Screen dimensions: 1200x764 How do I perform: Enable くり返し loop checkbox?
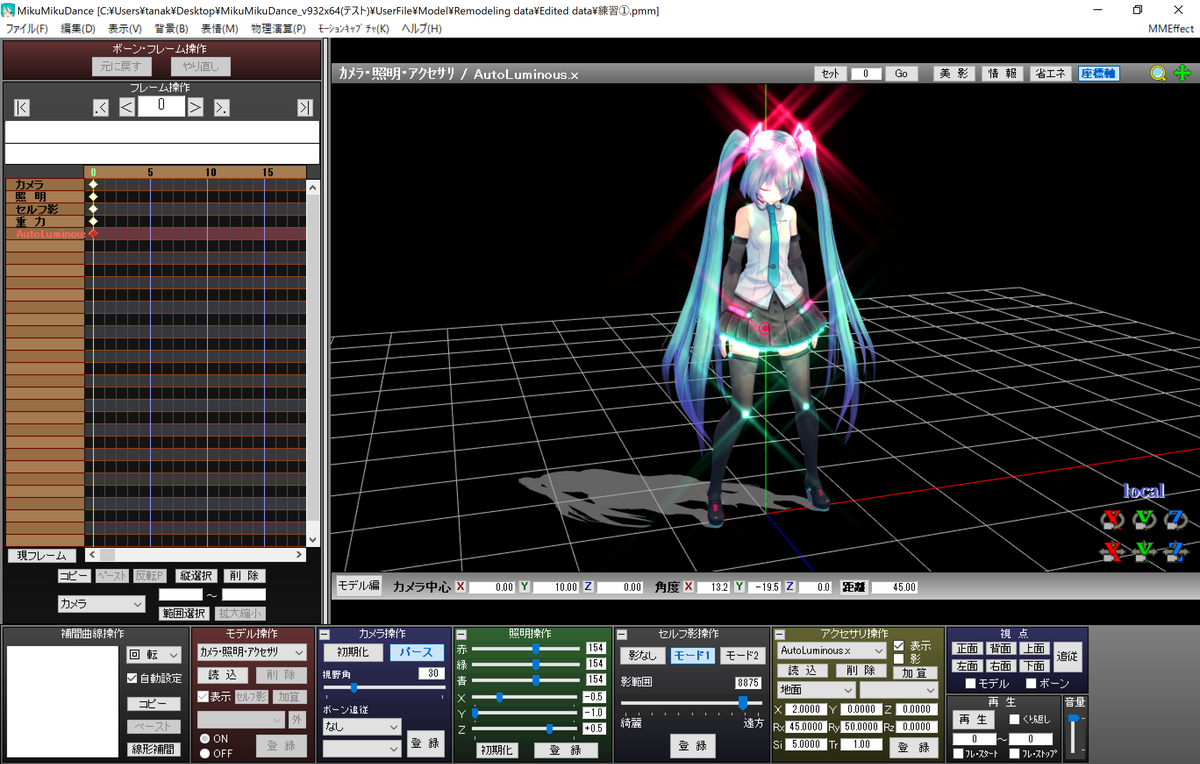tap(1014, 719)
